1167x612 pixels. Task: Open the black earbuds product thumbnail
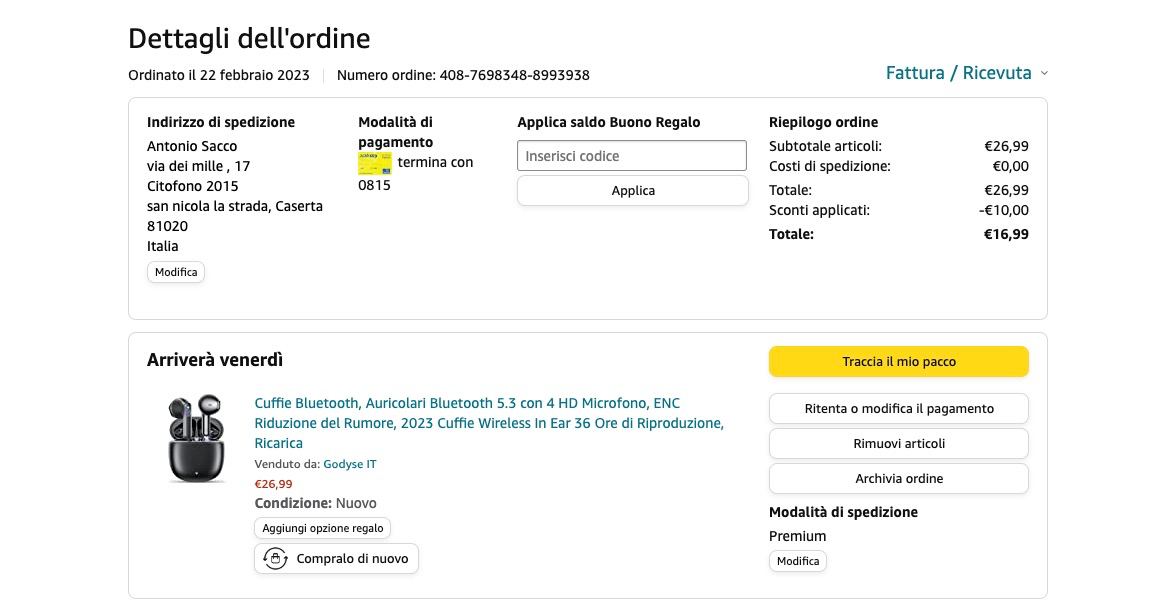pyautogui.click(x=196, y=439)
